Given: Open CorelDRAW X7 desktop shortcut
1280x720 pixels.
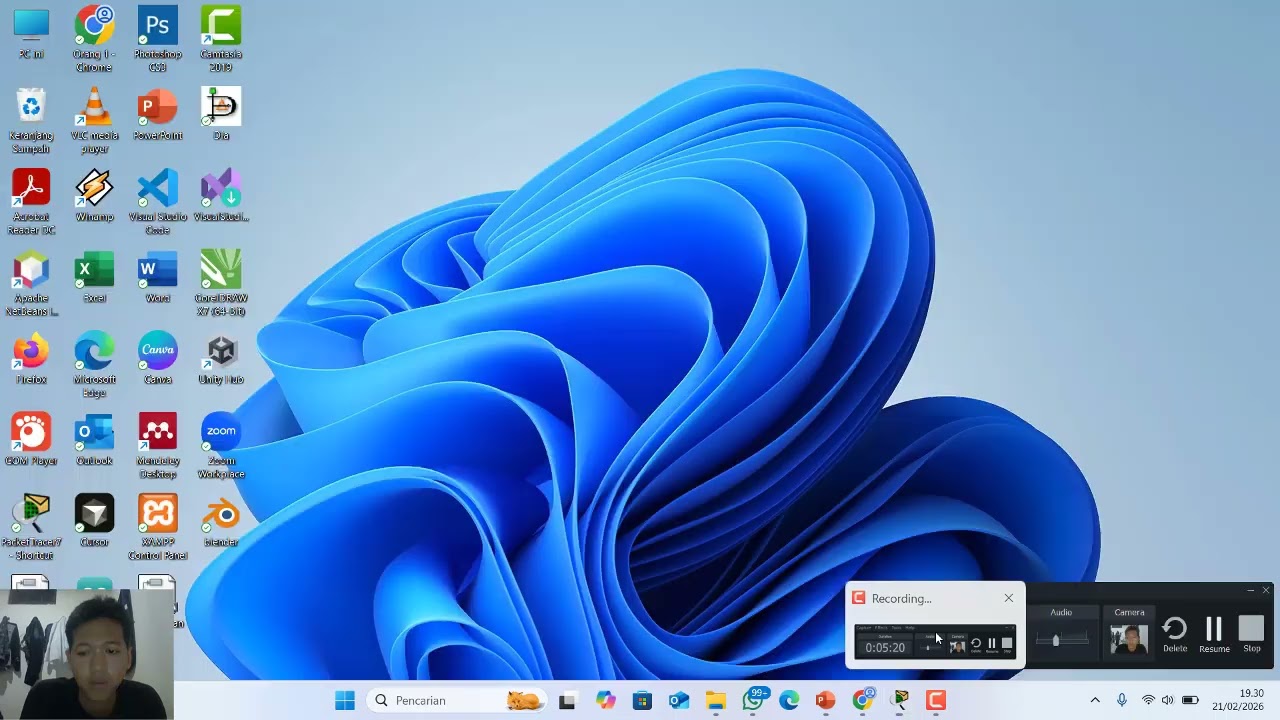Looking at the screenshot, I should [x=220, y=284].
